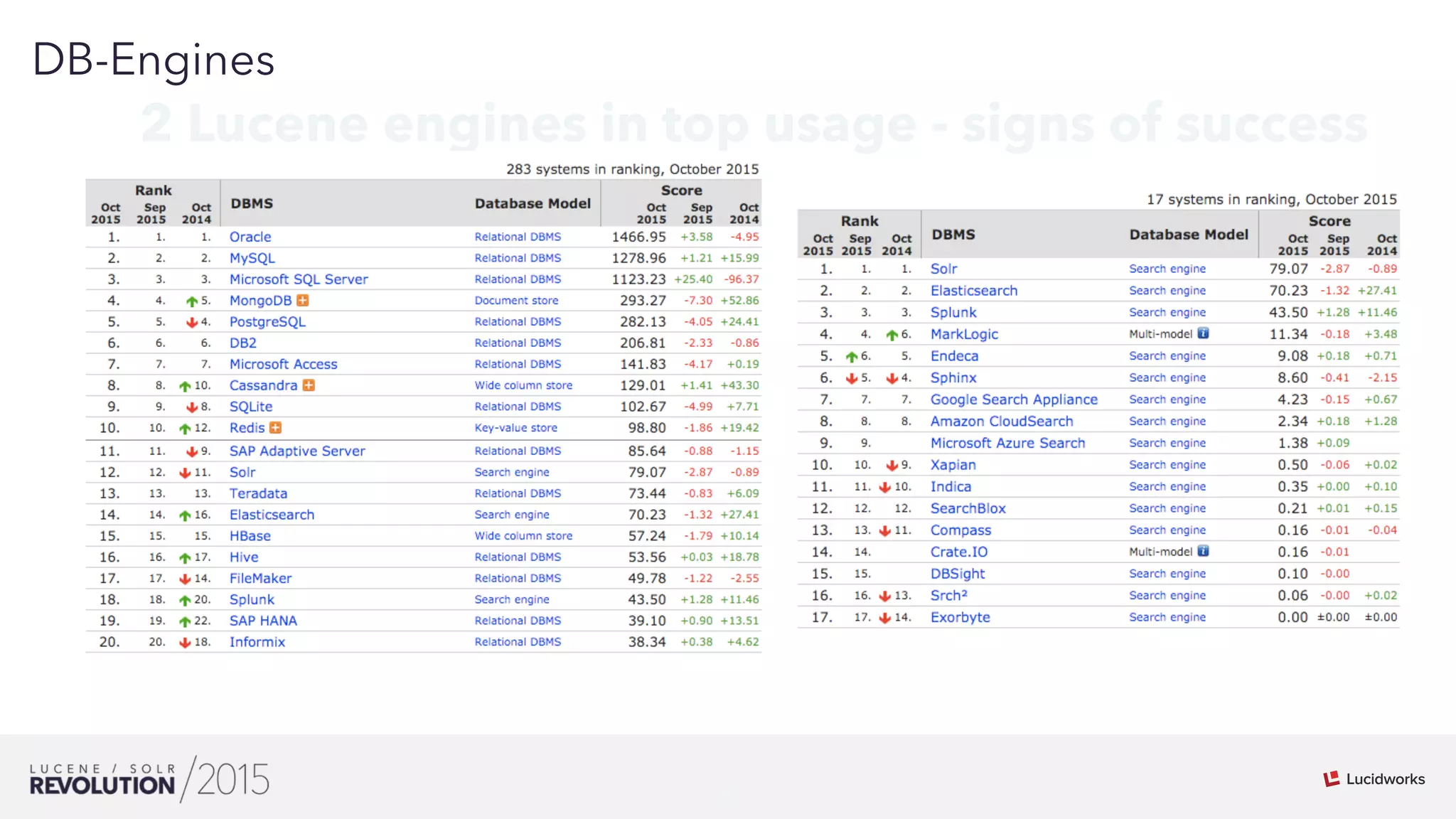1456x819 pixels.
Task: Click the green up arrow in Endeca's row
Action: tap(851, 357)
